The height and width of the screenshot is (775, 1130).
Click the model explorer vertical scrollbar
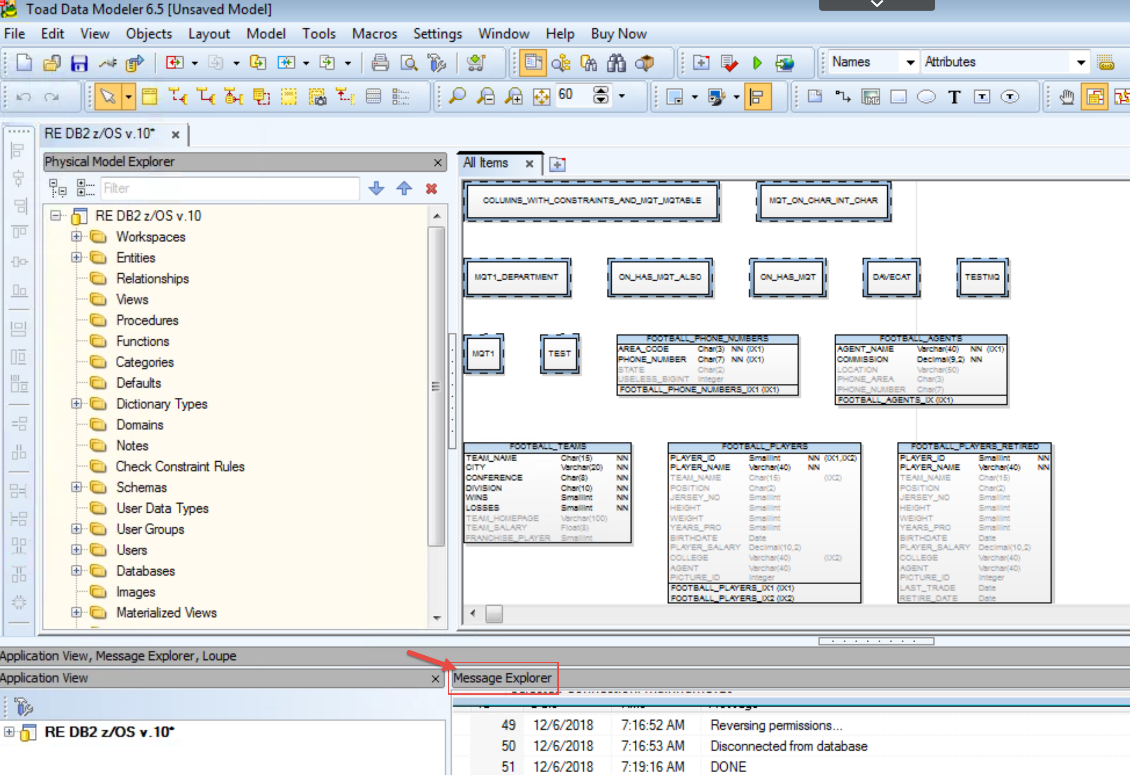437,386
